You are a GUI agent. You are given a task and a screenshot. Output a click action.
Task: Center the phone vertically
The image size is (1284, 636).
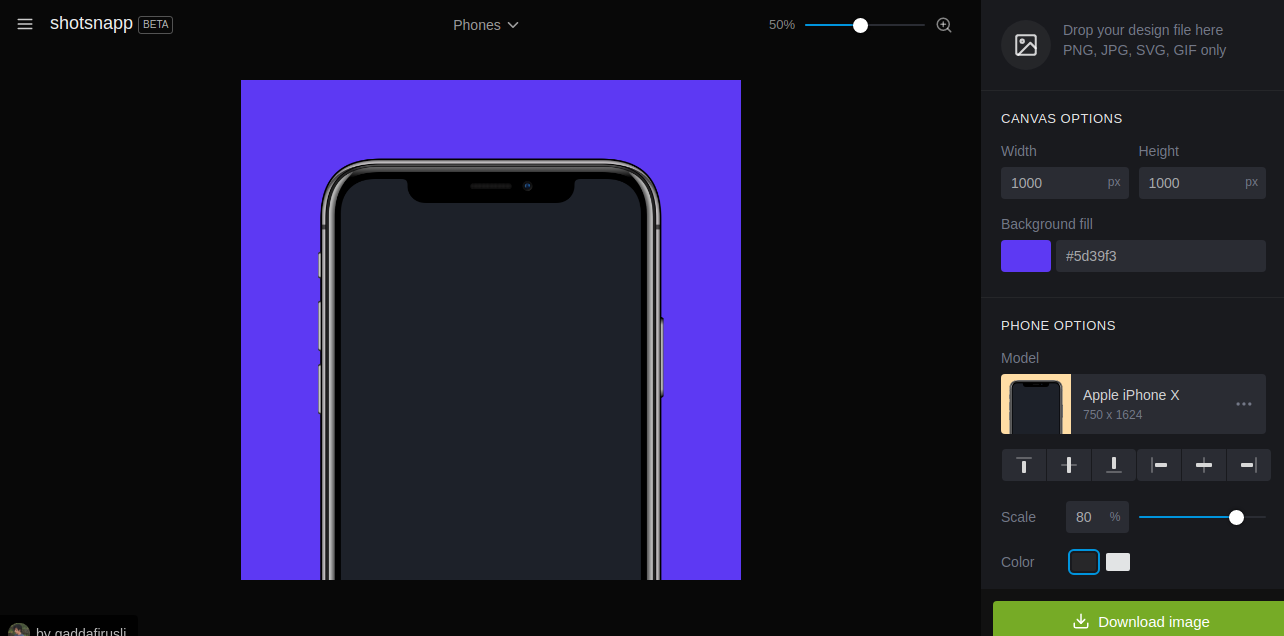(x=1069, y=465)
